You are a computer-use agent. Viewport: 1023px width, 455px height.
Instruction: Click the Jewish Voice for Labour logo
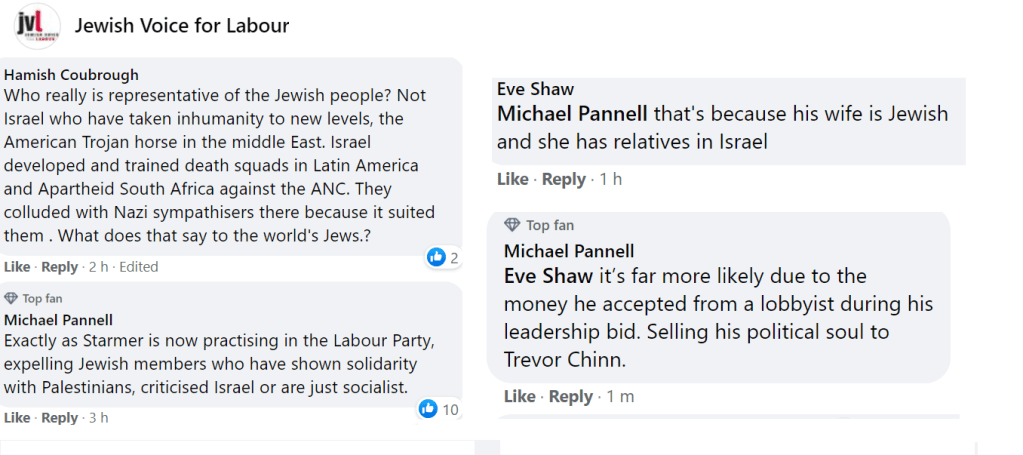tap(38, 26)
